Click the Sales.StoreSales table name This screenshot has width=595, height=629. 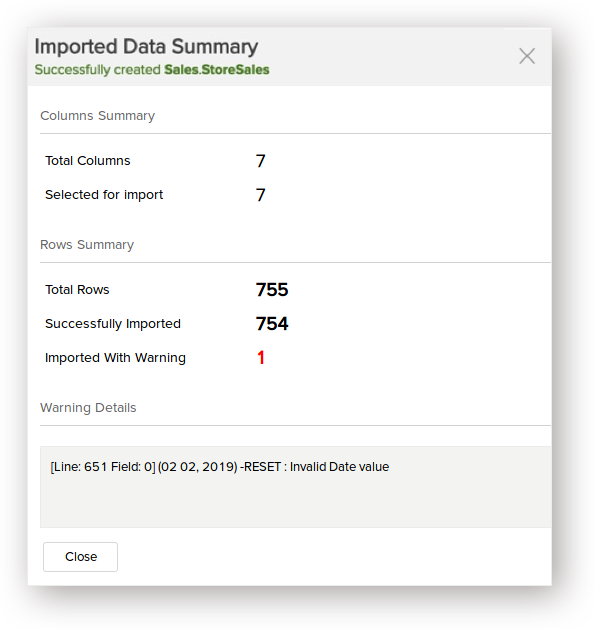tap(217, 70)
